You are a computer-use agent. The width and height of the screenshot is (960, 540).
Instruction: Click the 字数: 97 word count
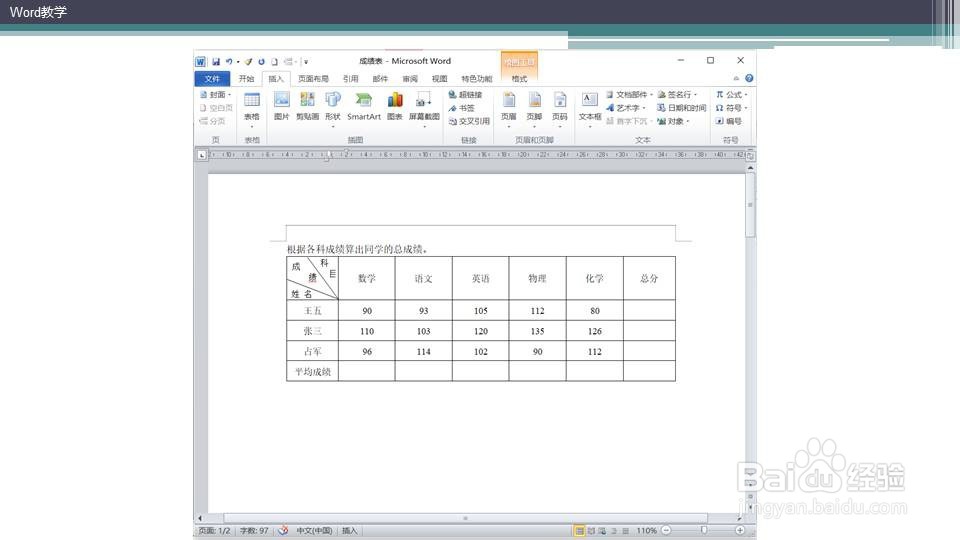click(x=254, y=531)
